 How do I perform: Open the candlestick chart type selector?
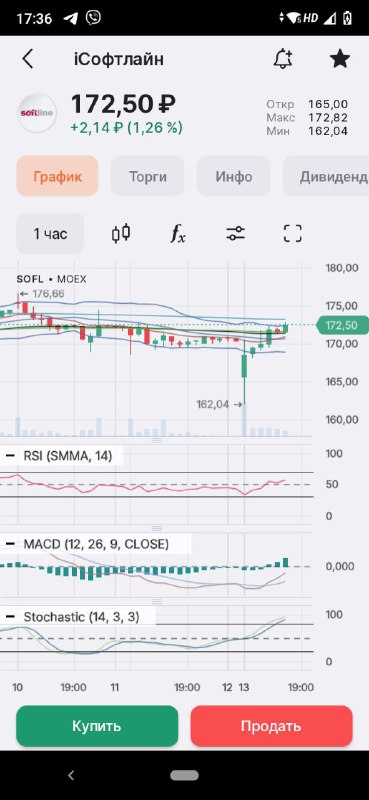pyautogui.click(x=121, y=234)
